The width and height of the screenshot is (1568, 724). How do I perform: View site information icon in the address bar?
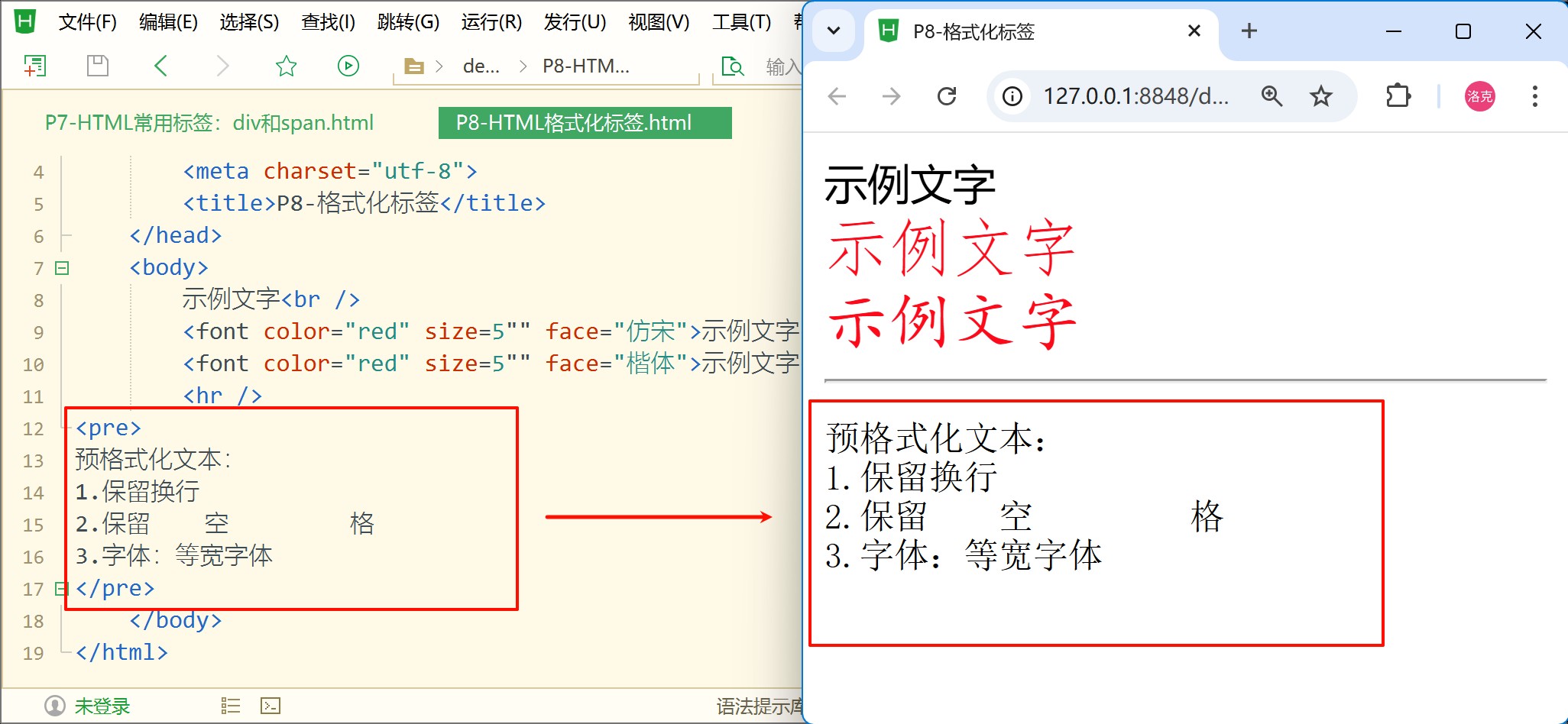[x=1012, y=96]
